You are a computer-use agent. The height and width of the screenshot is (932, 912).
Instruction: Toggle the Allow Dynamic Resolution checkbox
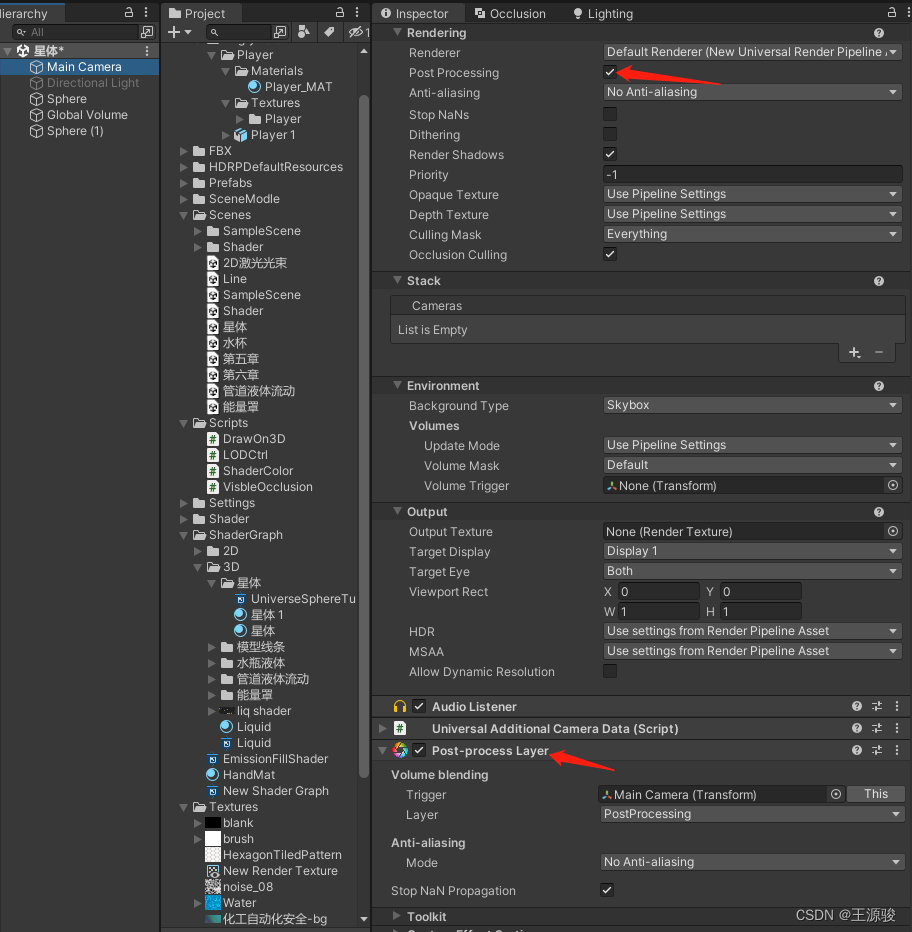tap(610, 672)
